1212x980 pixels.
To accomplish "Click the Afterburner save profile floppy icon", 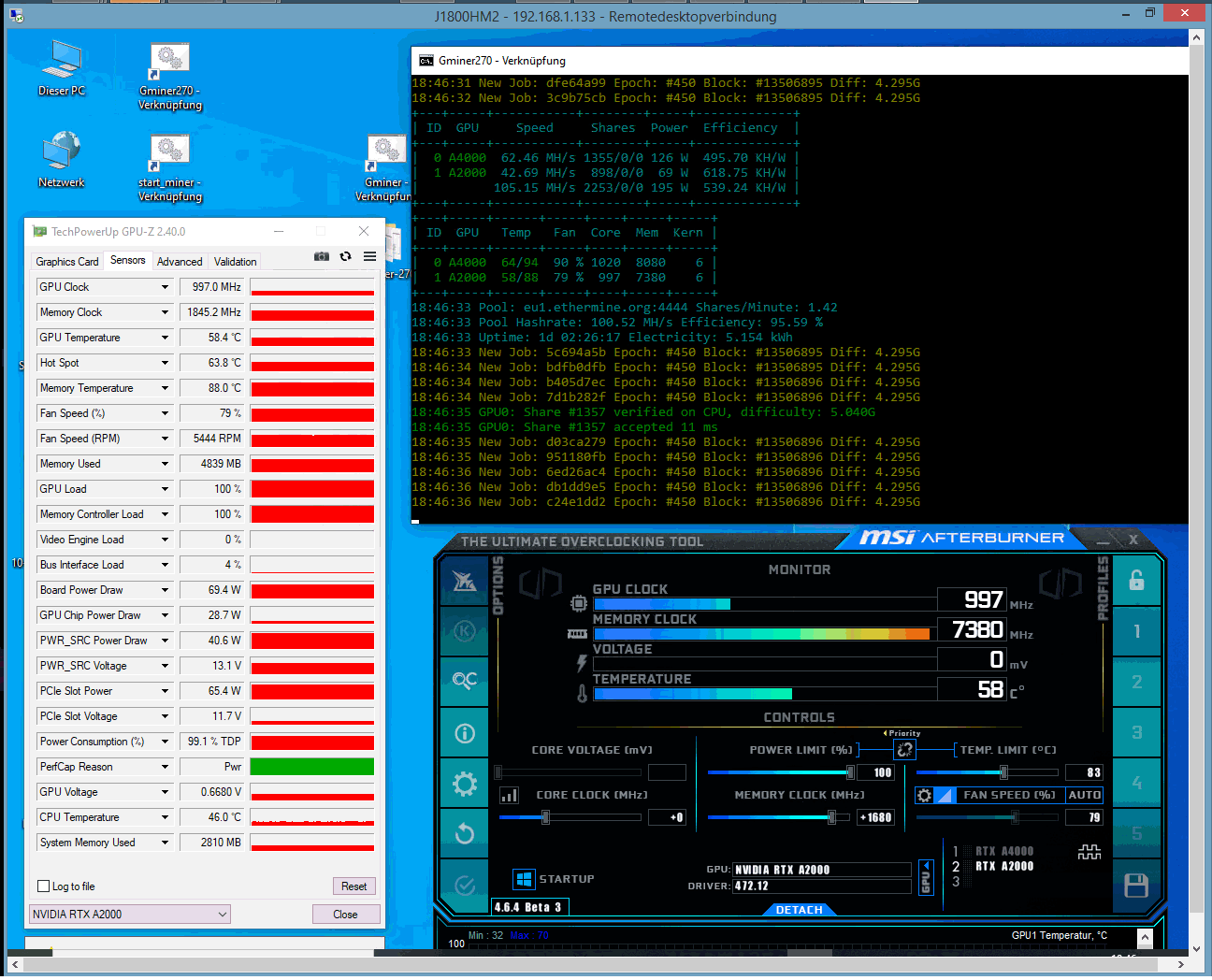I will tap(1136, 886).
